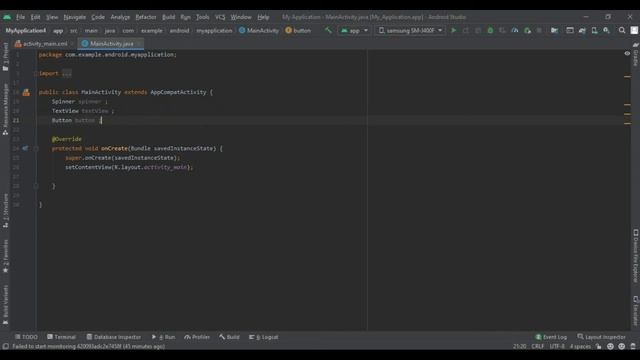Image resolution: width=640 pixels, height=360 pixels.
Task: Open the Database Inspector tool window
Action: click(x=113, y=337)
